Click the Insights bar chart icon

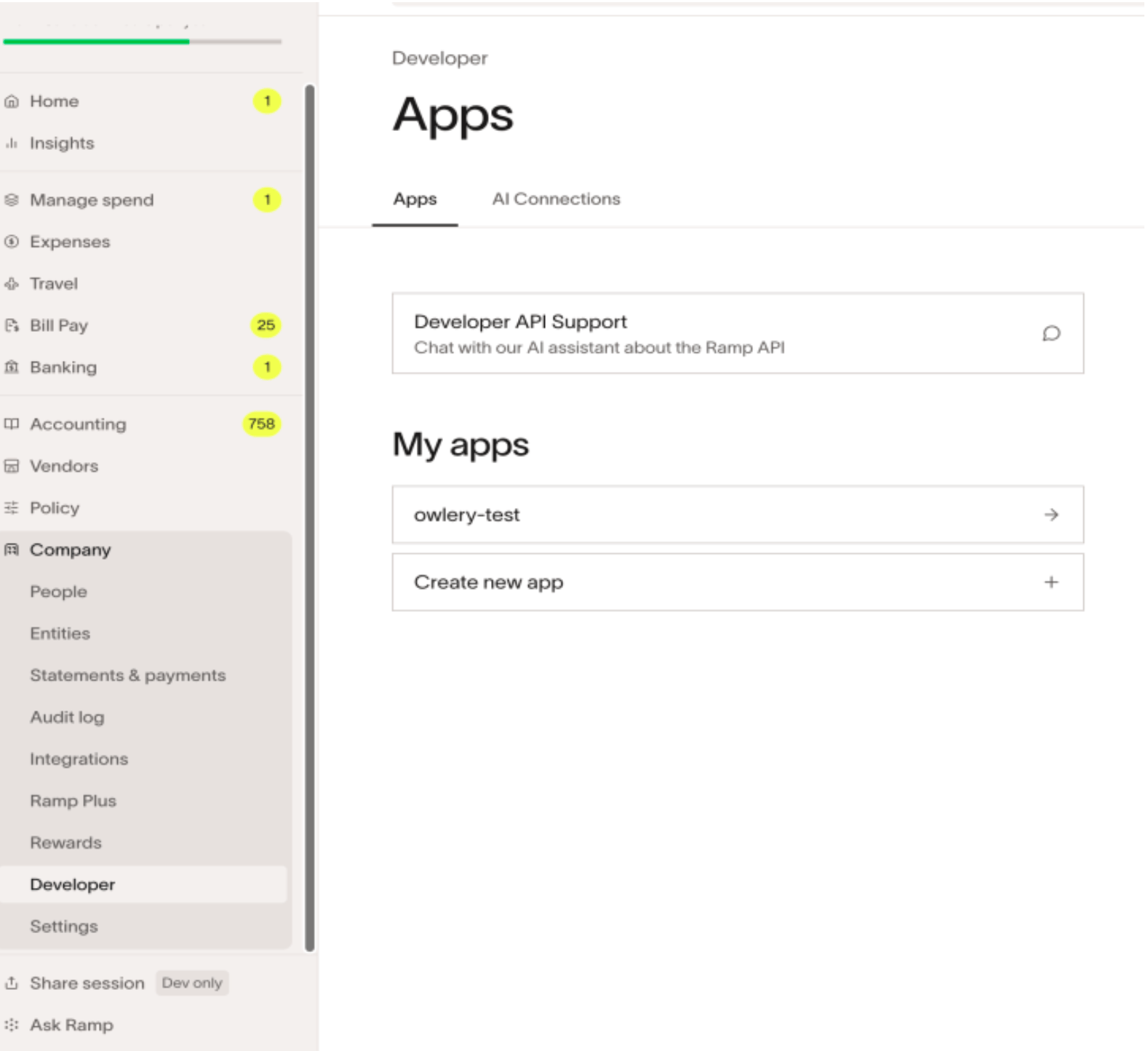pos(11,143)
